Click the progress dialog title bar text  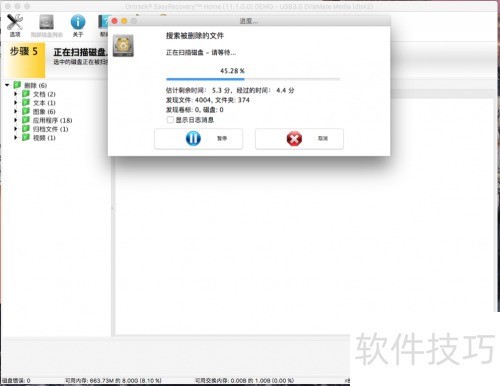(249, 21)
